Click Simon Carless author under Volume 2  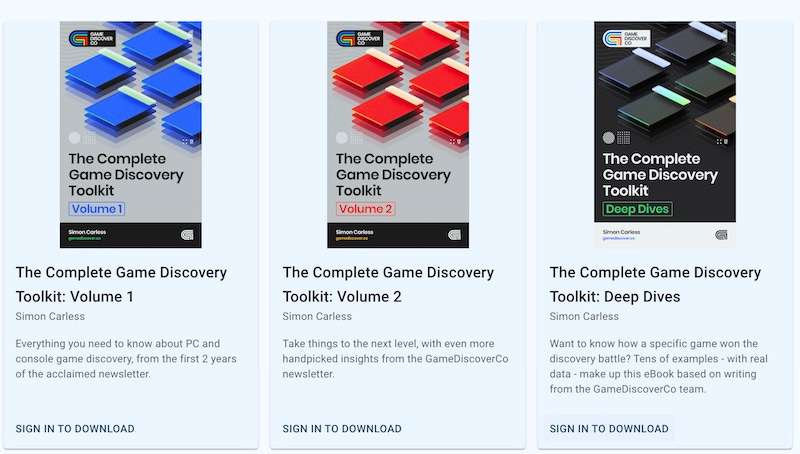pos(317,316)
